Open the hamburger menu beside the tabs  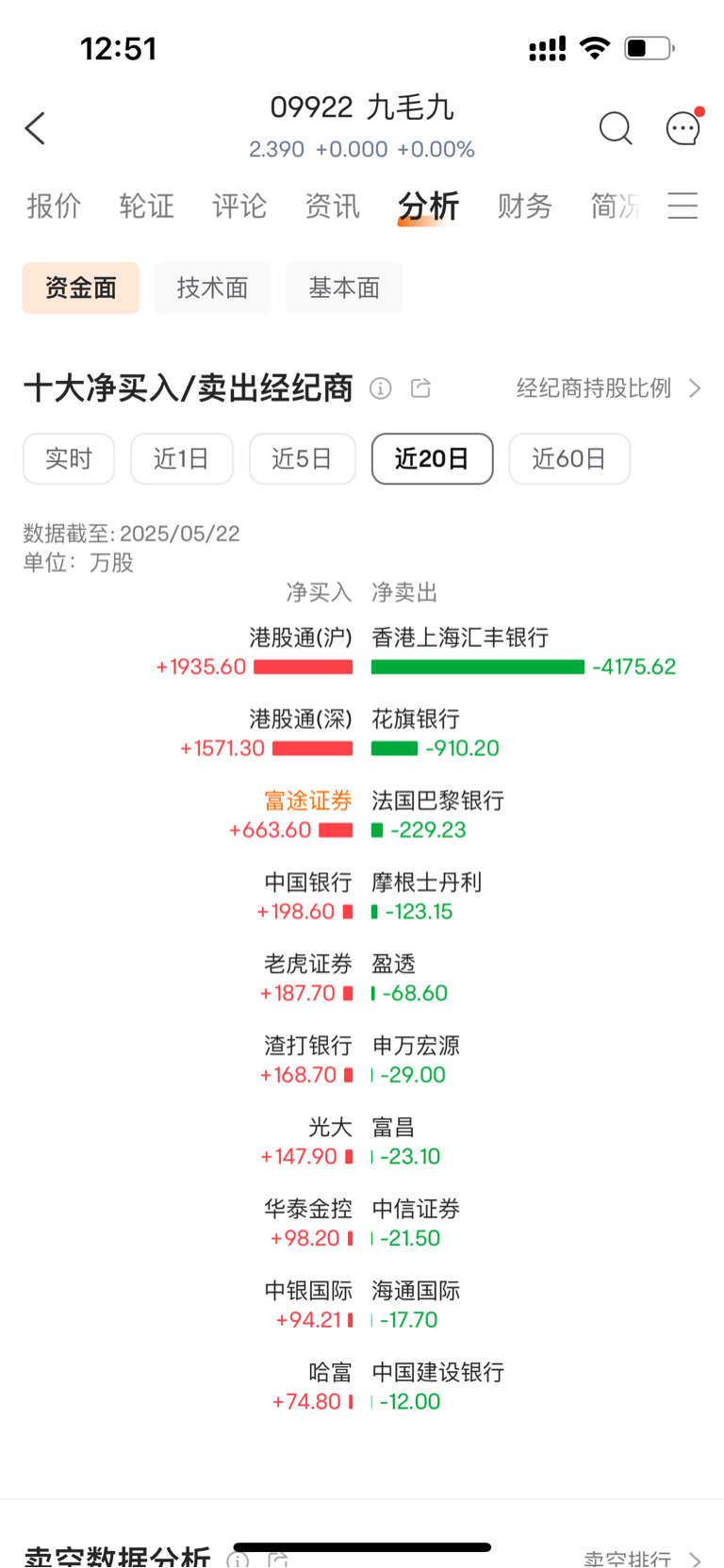click(683, 206)
